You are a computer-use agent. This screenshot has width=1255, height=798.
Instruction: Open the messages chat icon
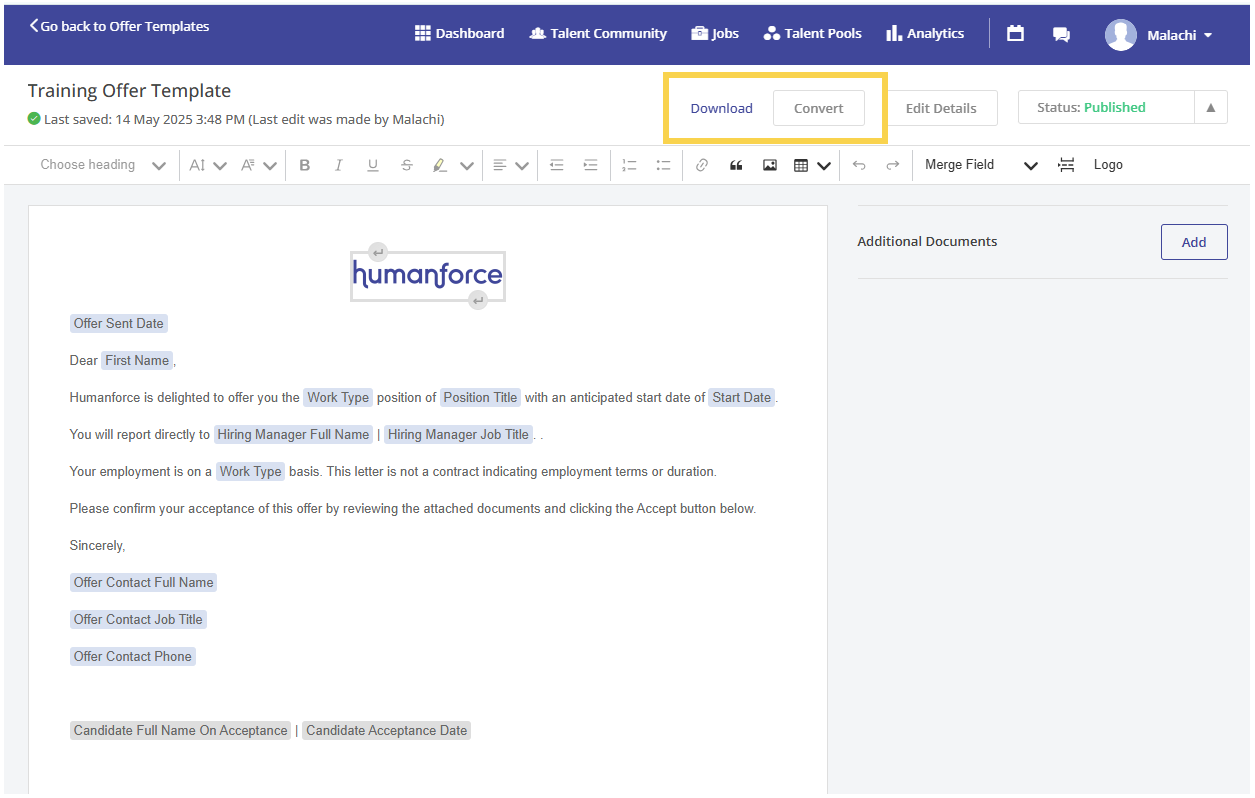click(x=1061, y=34)
